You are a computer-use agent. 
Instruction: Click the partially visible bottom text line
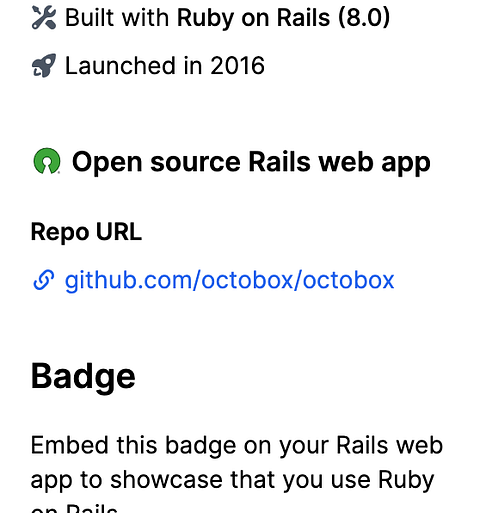coord(74,508)
